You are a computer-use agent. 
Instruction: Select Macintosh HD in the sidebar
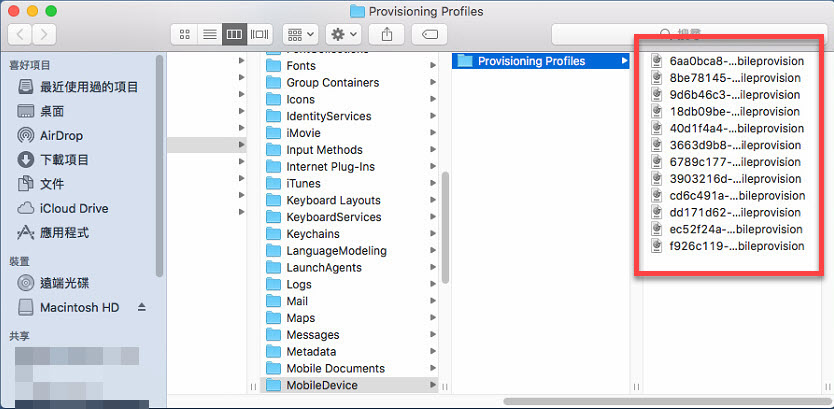pyautogui.click(x=68, y=307)
